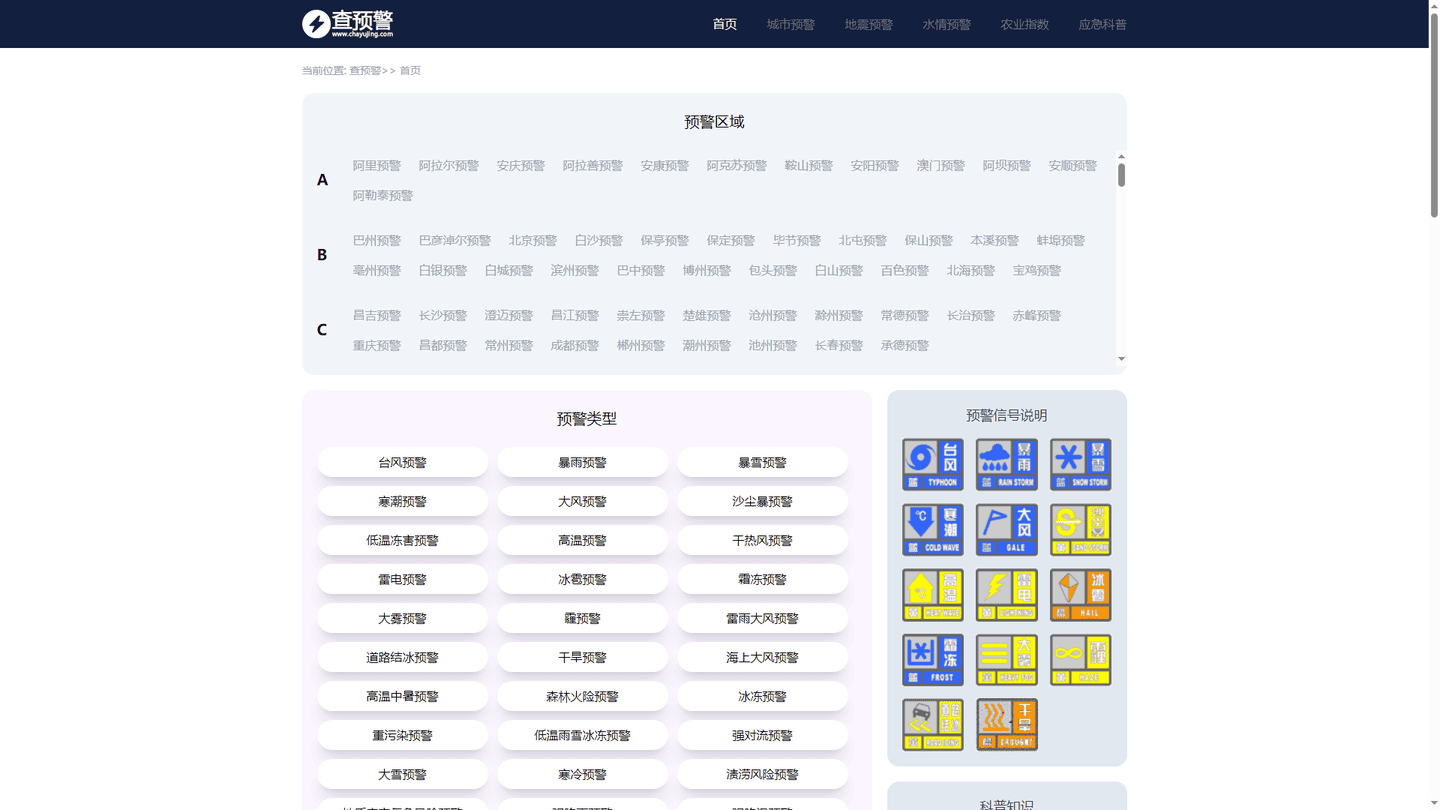The width and height of the screenshot is (1440, 810).
Task: Open the 低温冻害预警 type button
Action: pyautogui.click(x=403, y=540)
